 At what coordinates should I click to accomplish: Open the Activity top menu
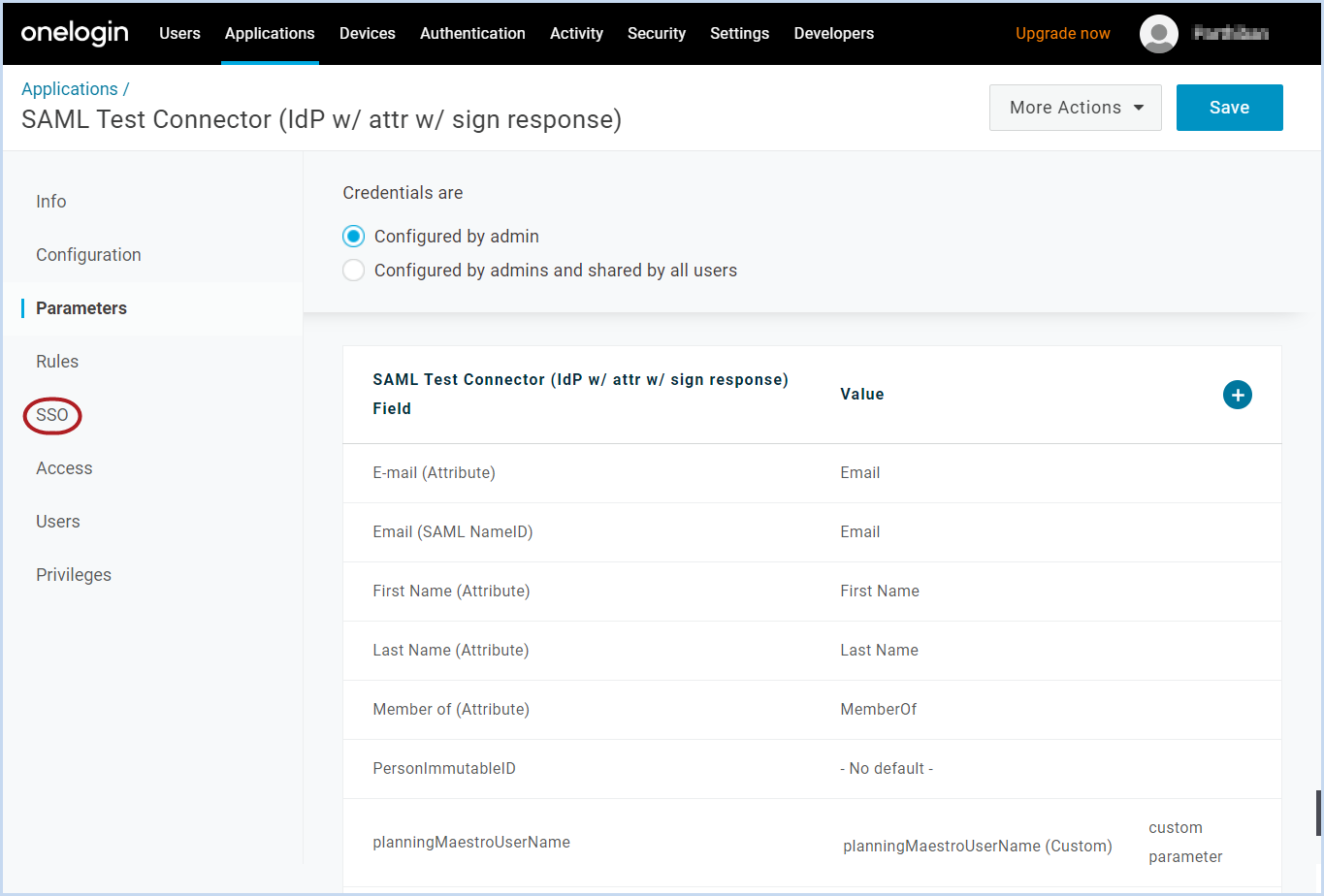click(576, 33)
